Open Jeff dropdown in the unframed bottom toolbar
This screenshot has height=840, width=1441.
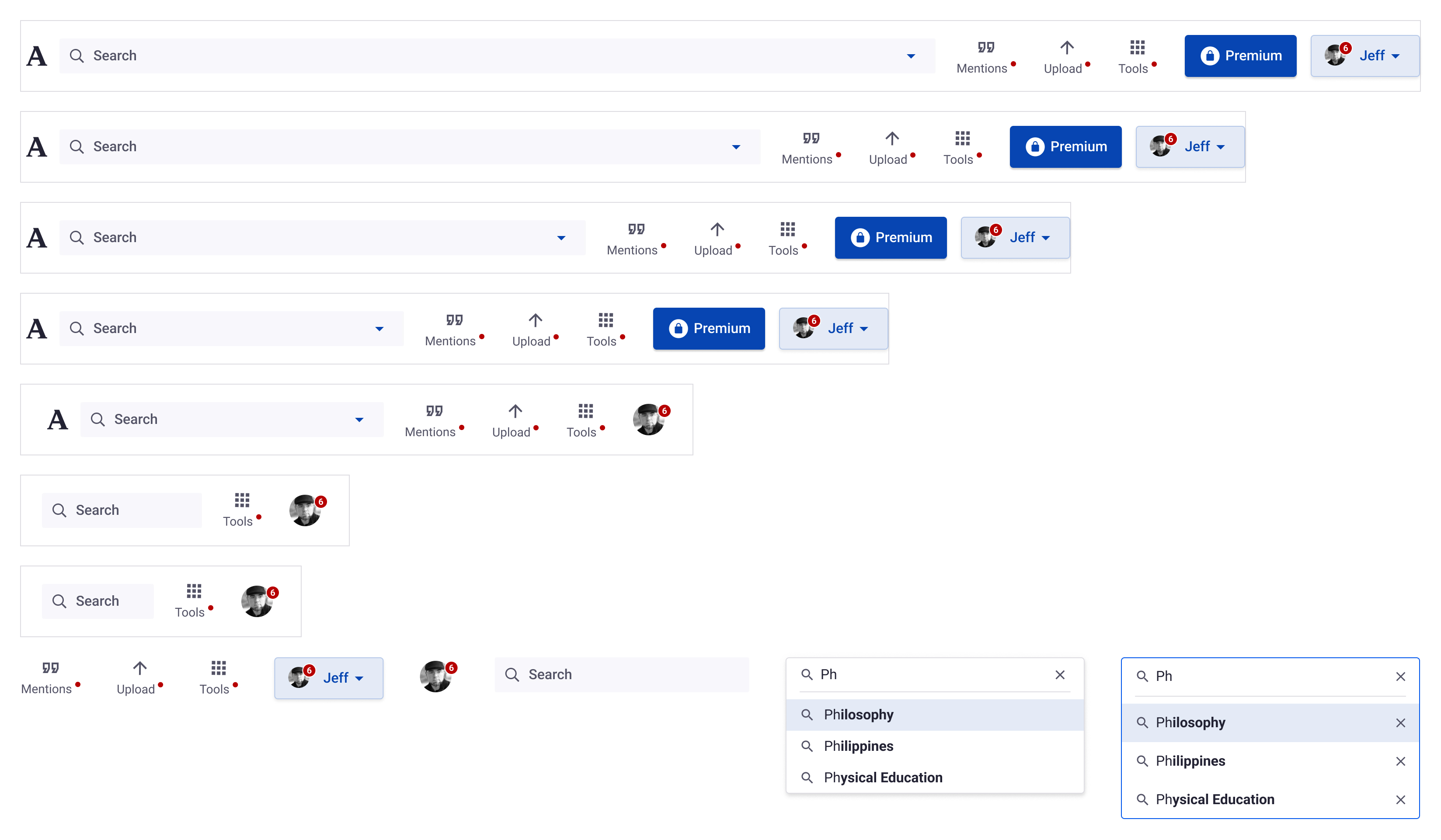point(329,677)
